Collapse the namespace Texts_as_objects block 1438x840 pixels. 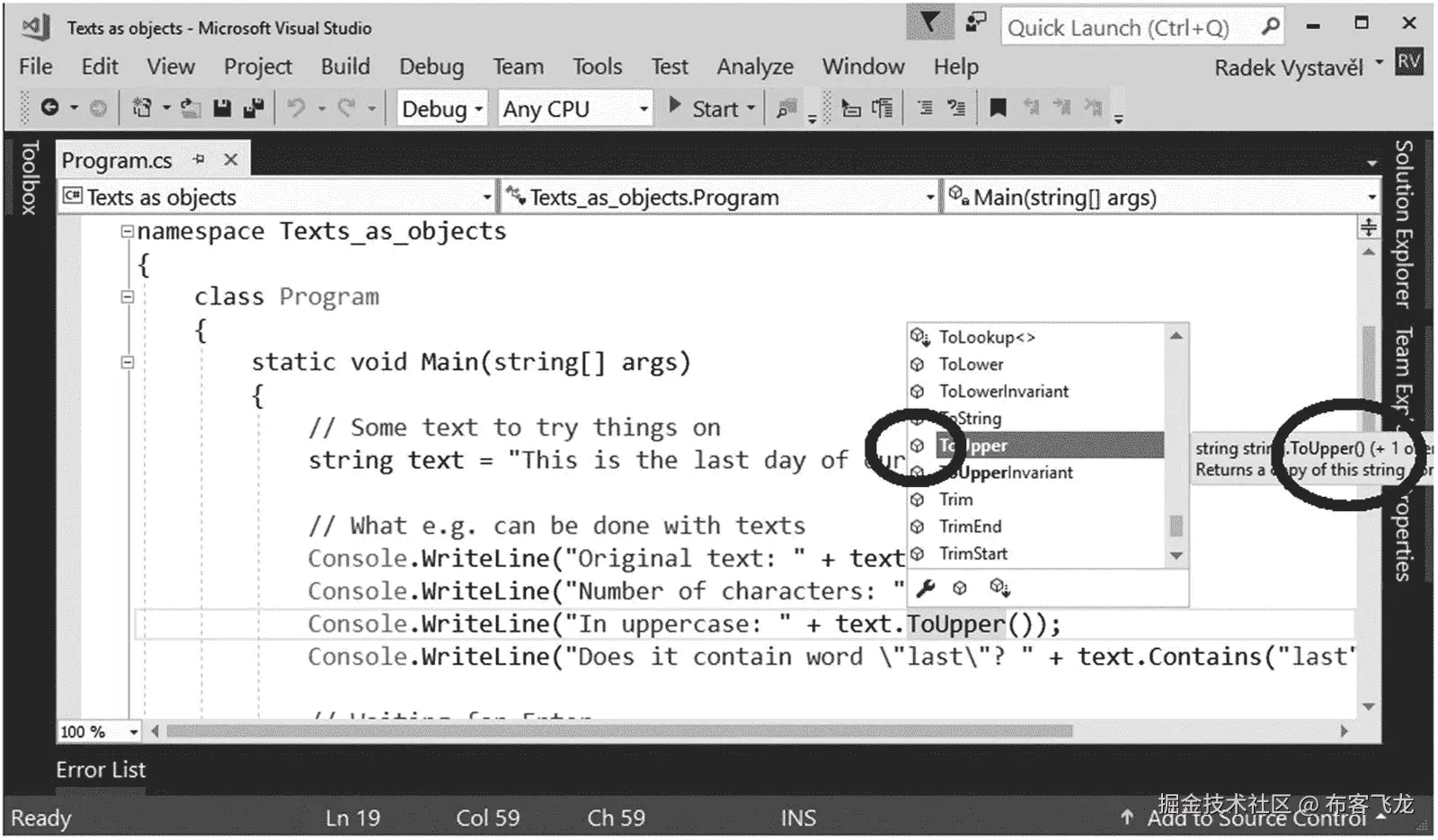click(128, 231)
